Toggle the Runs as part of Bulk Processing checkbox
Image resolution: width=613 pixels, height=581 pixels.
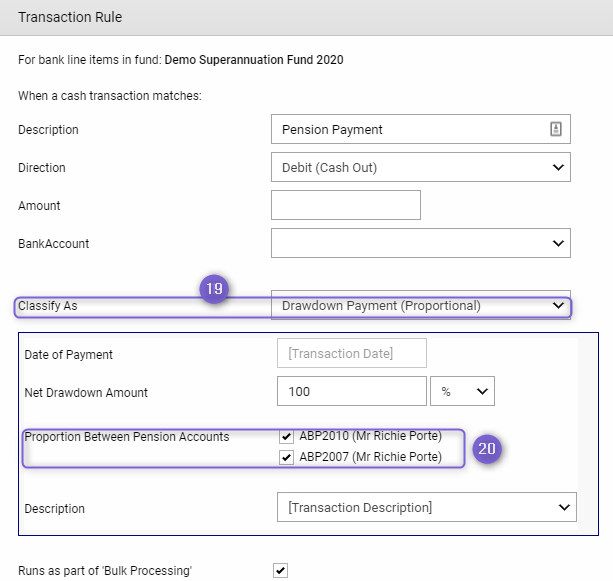point(280,570)
